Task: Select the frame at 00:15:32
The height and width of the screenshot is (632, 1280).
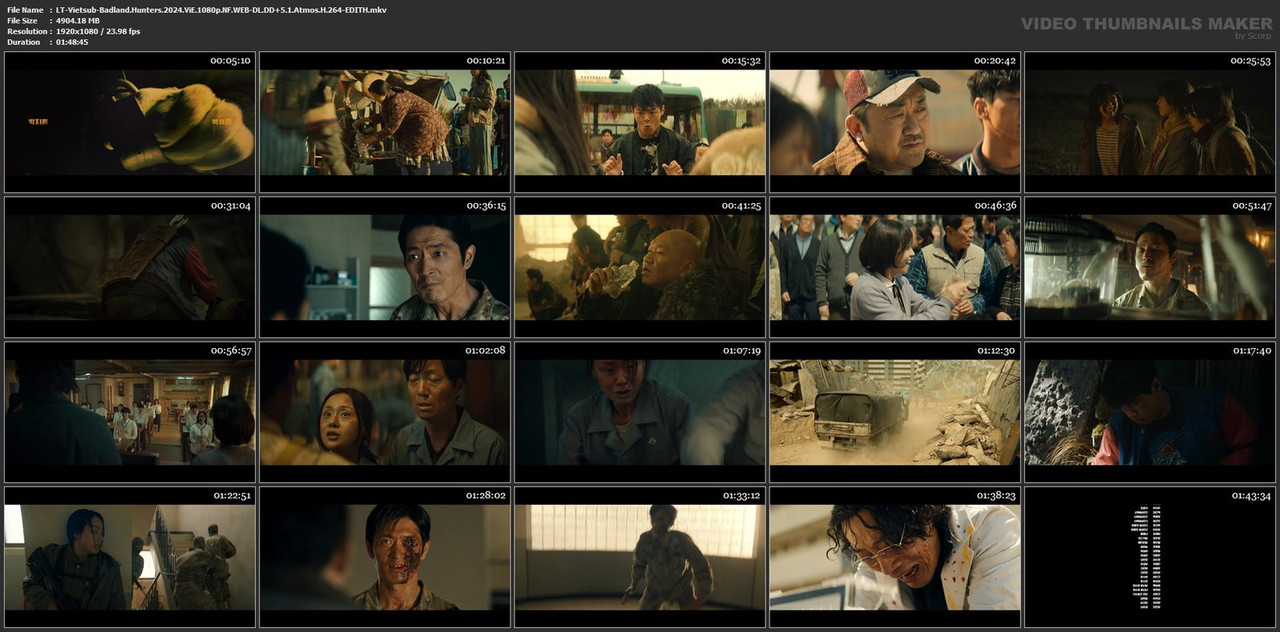Action: (x=640, y=122)
